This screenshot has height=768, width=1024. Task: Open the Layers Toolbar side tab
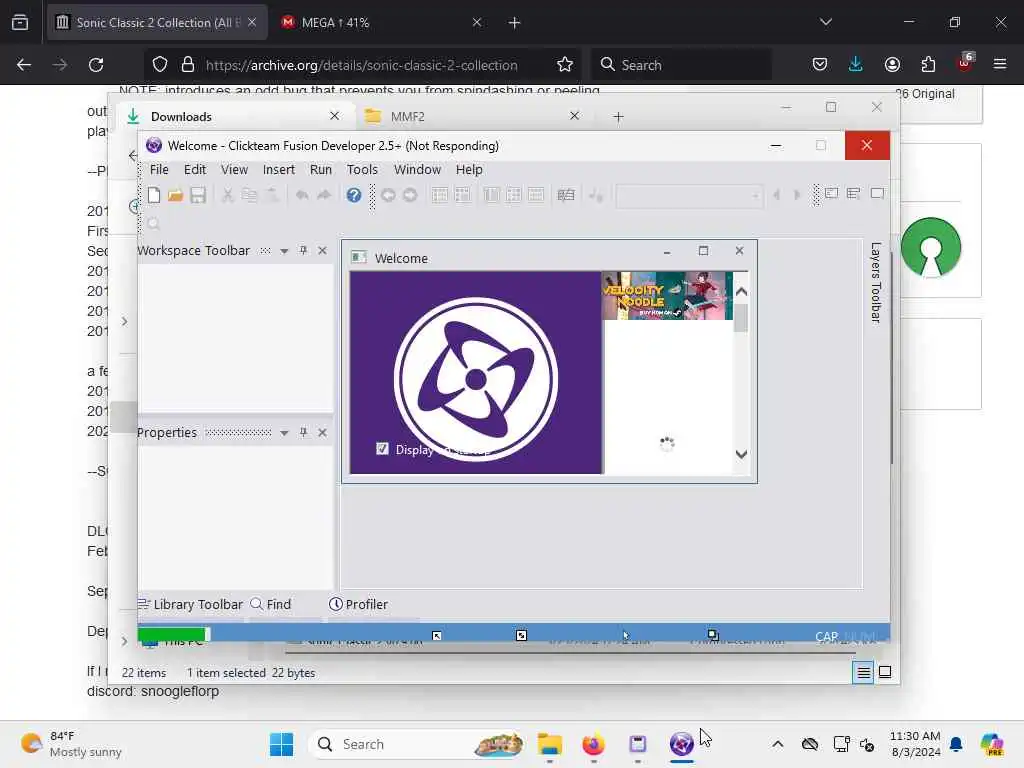[x=876, y=282]
